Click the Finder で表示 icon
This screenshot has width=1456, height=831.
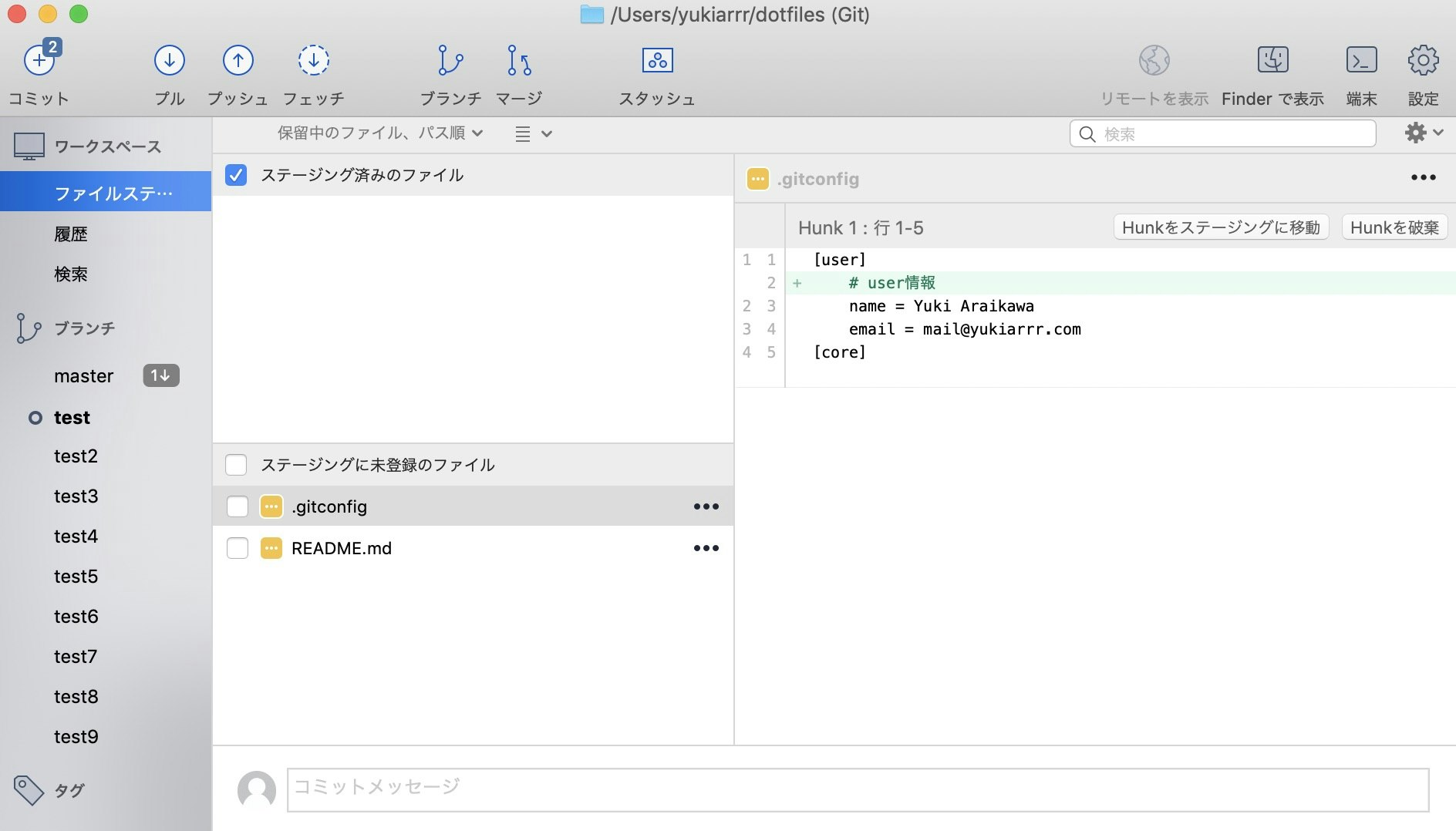tap(1273, 59)
